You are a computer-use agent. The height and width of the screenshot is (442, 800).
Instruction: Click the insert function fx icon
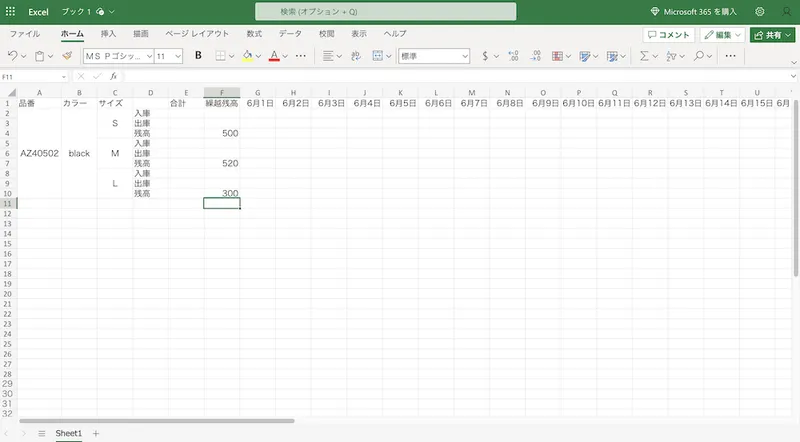[x=113, y=77]
